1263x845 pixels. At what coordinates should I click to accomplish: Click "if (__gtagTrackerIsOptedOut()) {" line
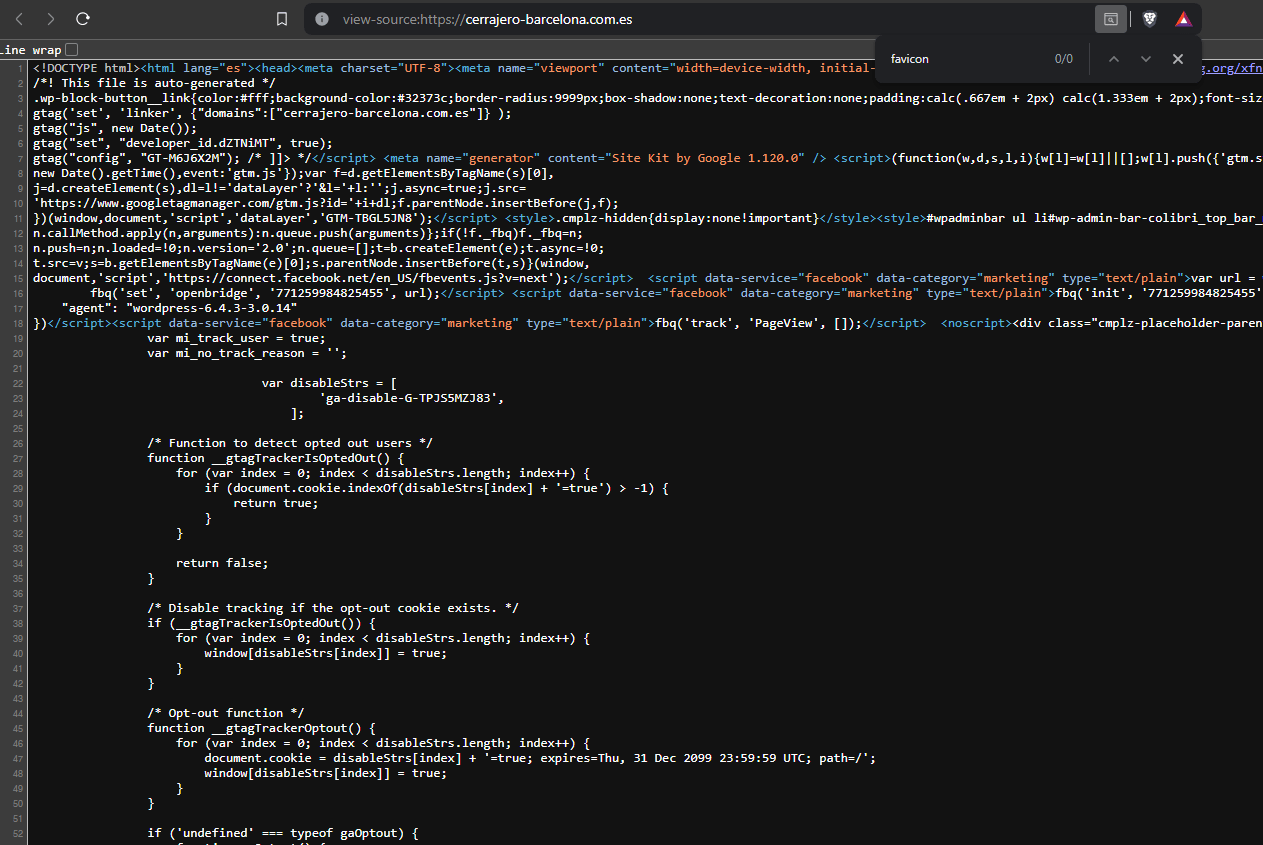[261, 623]
